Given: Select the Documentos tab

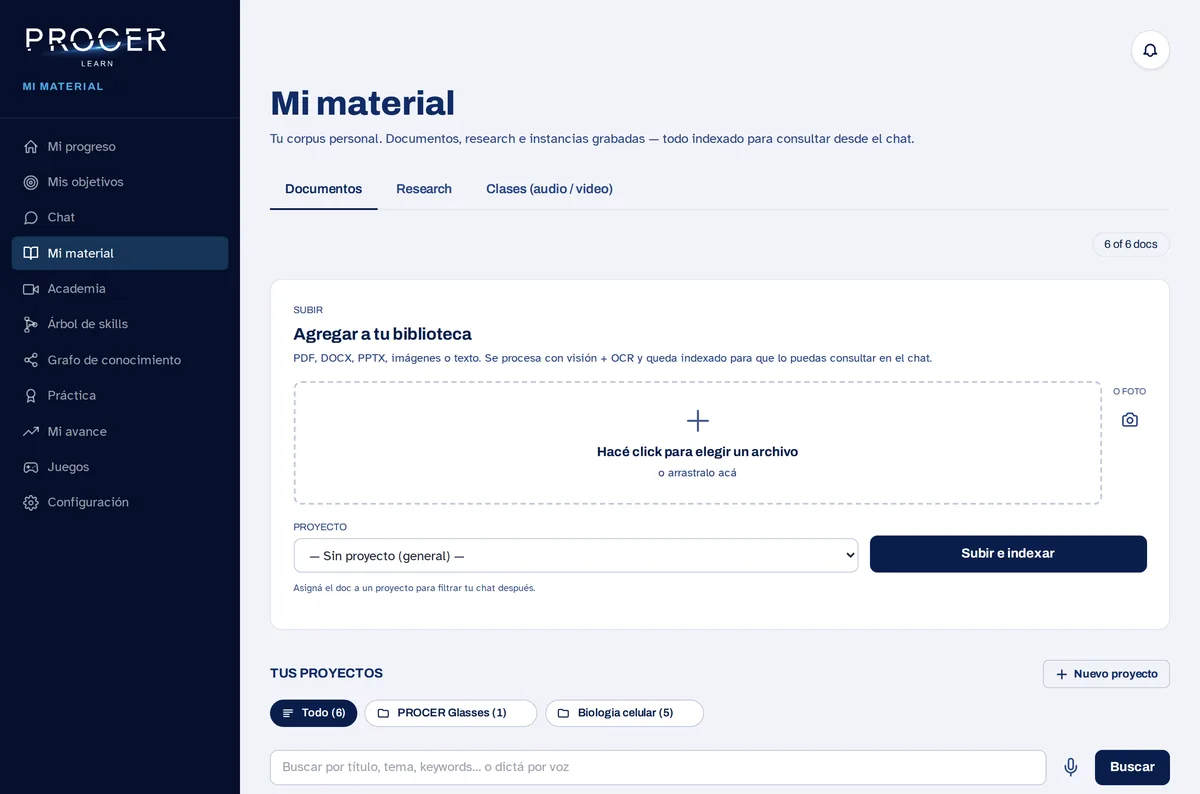Looking at the screenshot, I should pyautogui.click(x=324, y=189).
